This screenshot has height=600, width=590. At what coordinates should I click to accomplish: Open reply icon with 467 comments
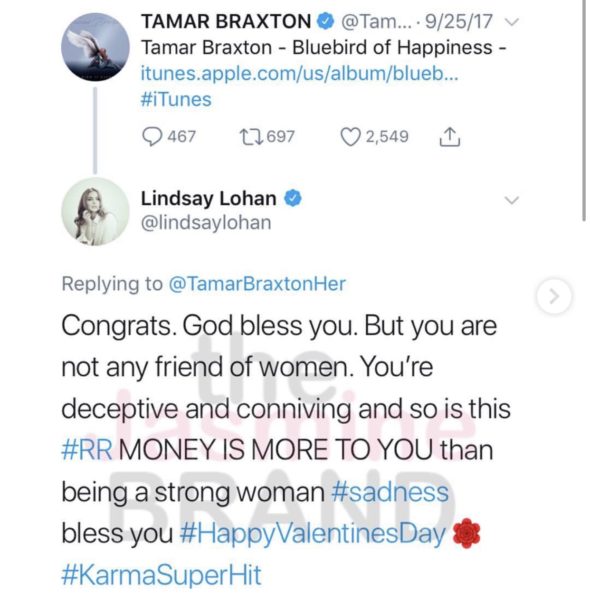pos(152,137)
